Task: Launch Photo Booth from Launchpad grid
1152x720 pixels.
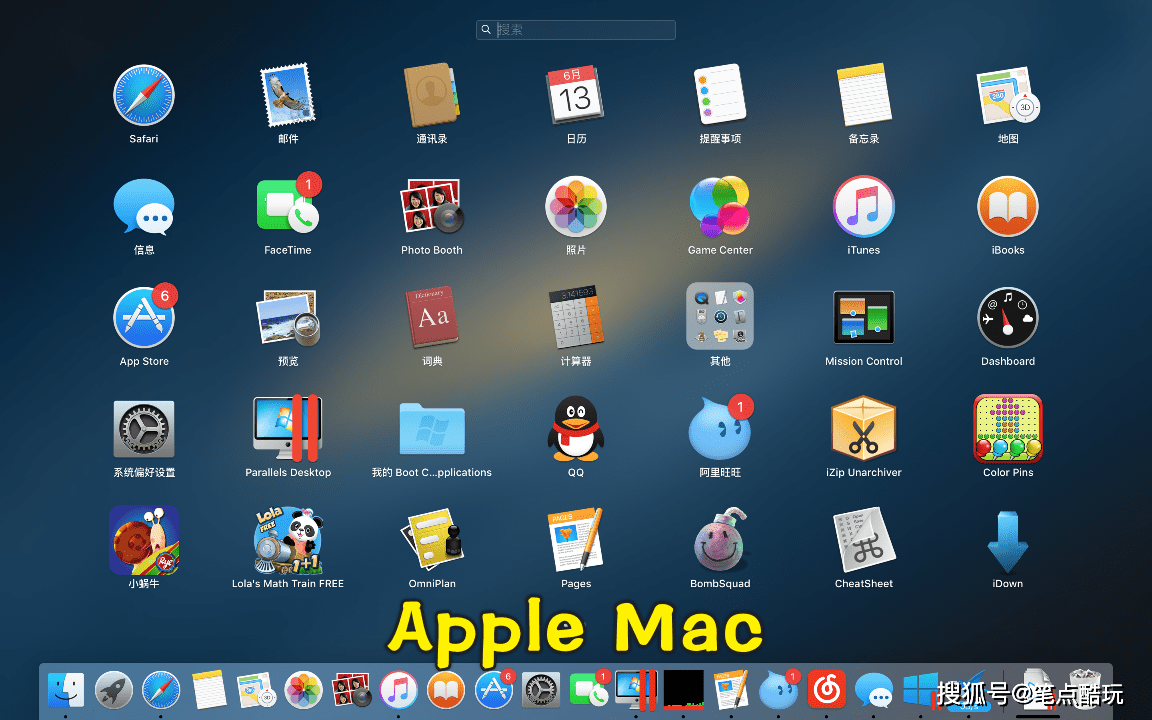Action: [x=432, y=206]
